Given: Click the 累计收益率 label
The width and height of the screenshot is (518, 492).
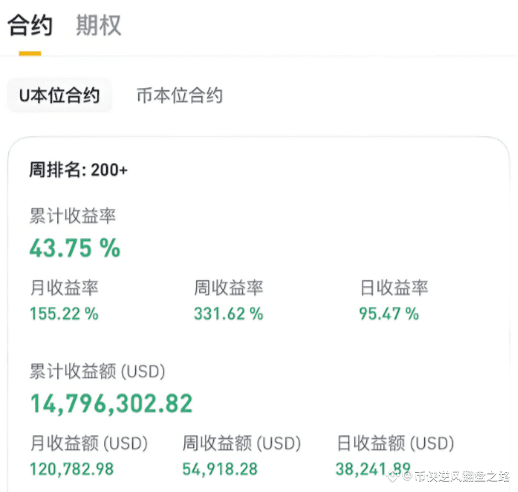Looking at the screenshot, I should [x=73, y=216].
